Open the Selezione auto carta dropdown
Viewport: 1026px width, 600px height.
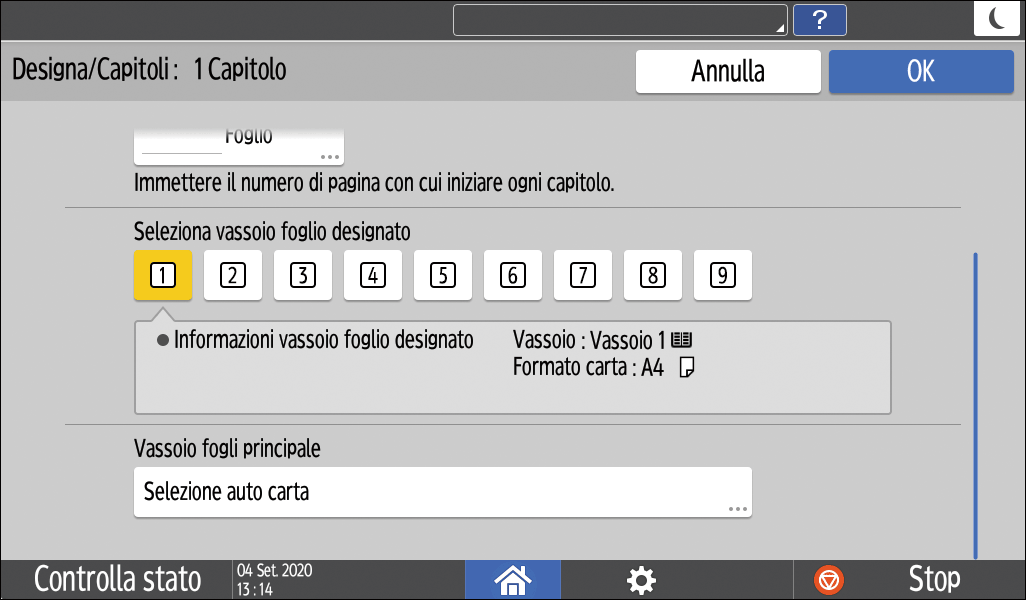442,492
